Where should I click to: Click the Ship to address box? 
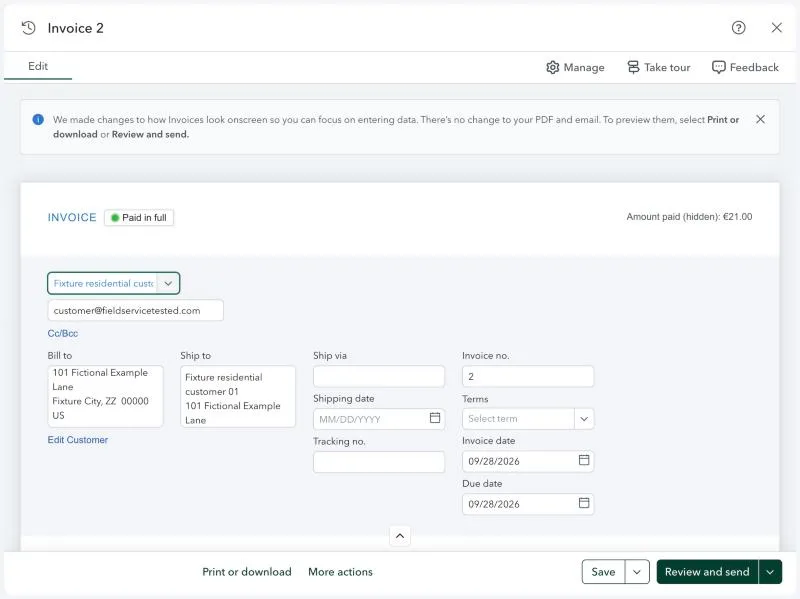(x=238, y=396)
